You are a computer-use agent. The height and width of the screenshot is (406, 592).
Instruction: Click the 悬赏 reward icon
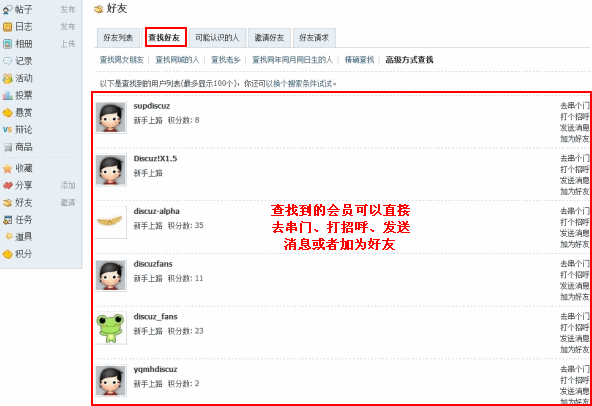click(x=8, y=113)
